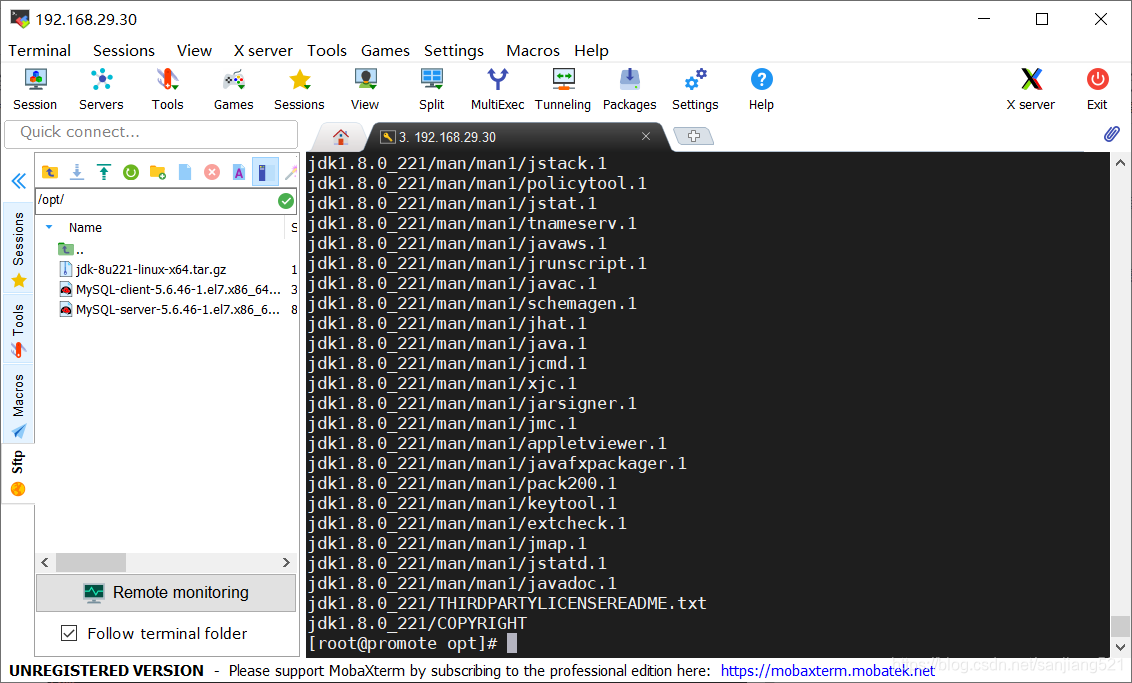This screenshot has width=1132, height=683.
Task: Click the /opt/ path input field
Action: (156, 200)
